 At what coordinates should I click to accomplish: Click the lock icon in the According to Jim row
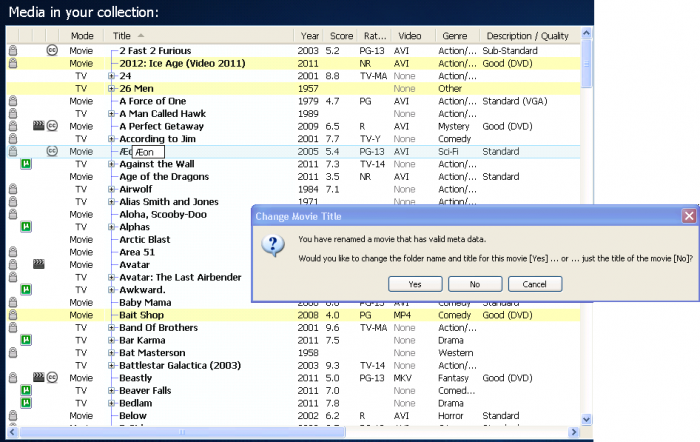pos(13,139)
